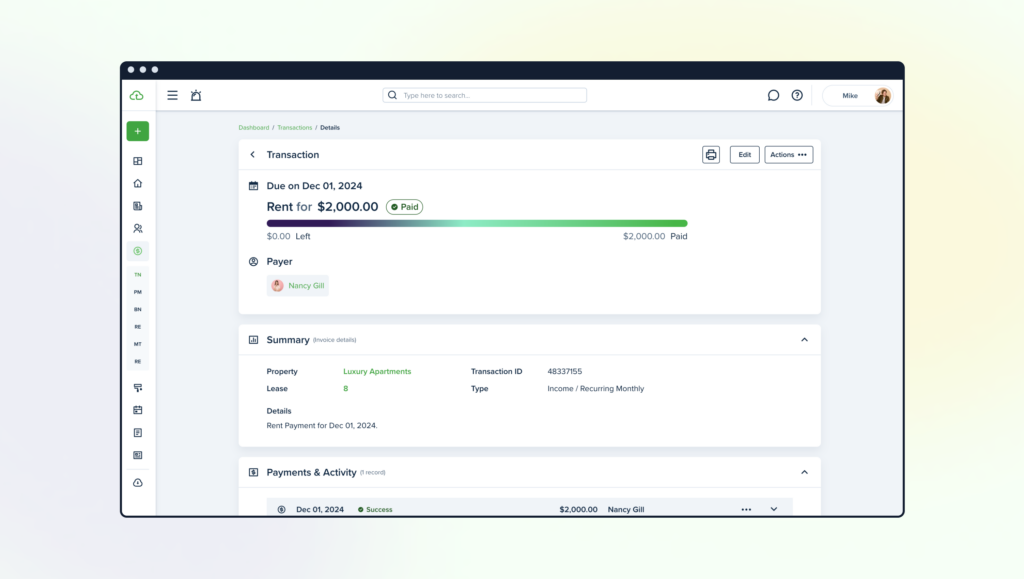Click '$0.00 Left' label under progress bar
This screenshot has width=1024, height=579.
[x=289, y=236]
